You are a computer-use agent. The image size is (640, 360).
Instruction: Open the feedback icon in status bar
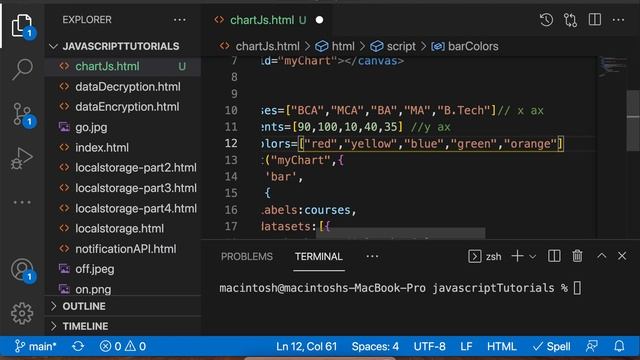tap(592, 347)
